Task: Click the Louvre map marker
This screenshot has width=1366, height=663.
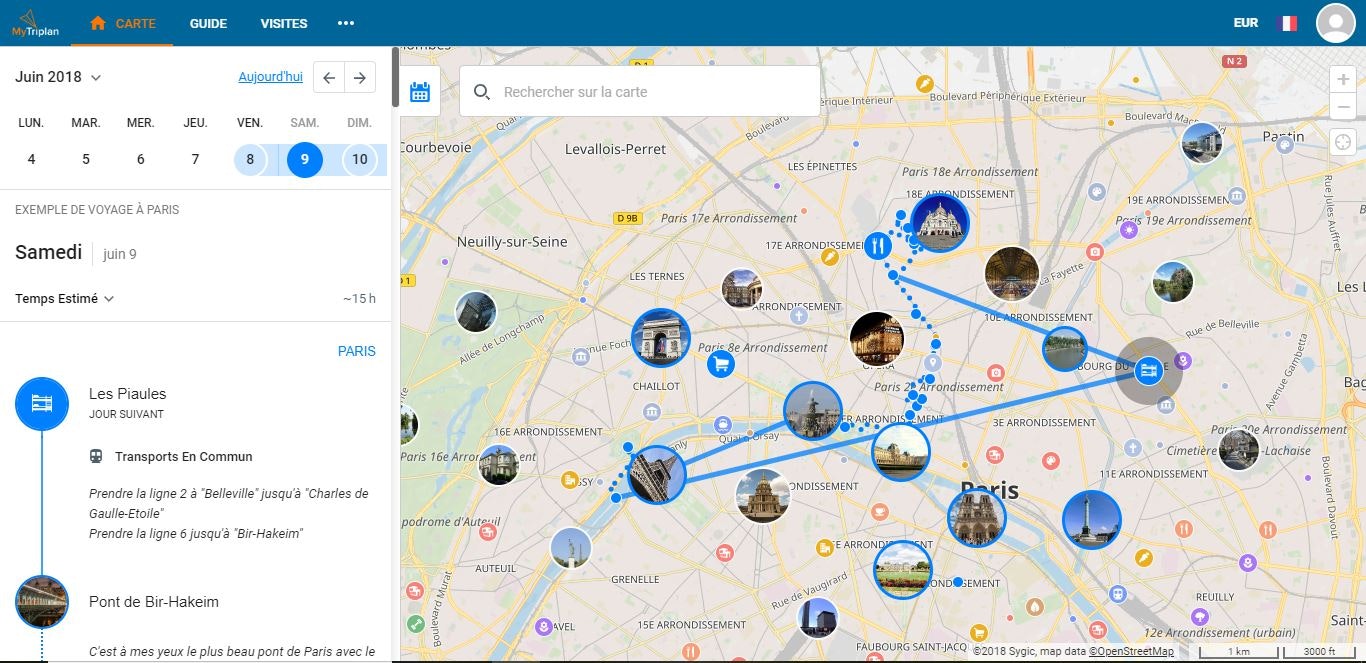Action: point(901,452)
